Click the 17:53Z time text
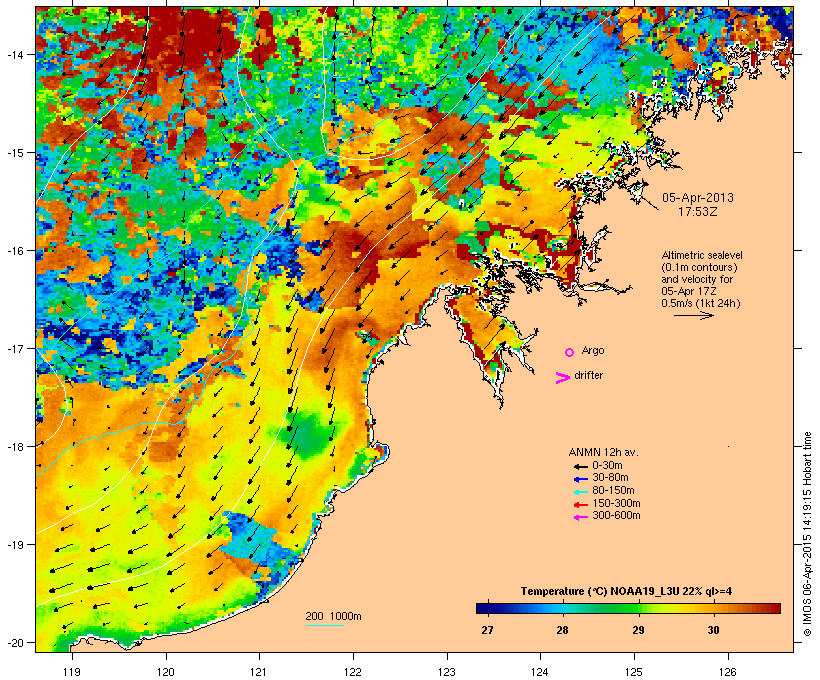This screenshot has height=680, width=820. click(698, 212)
